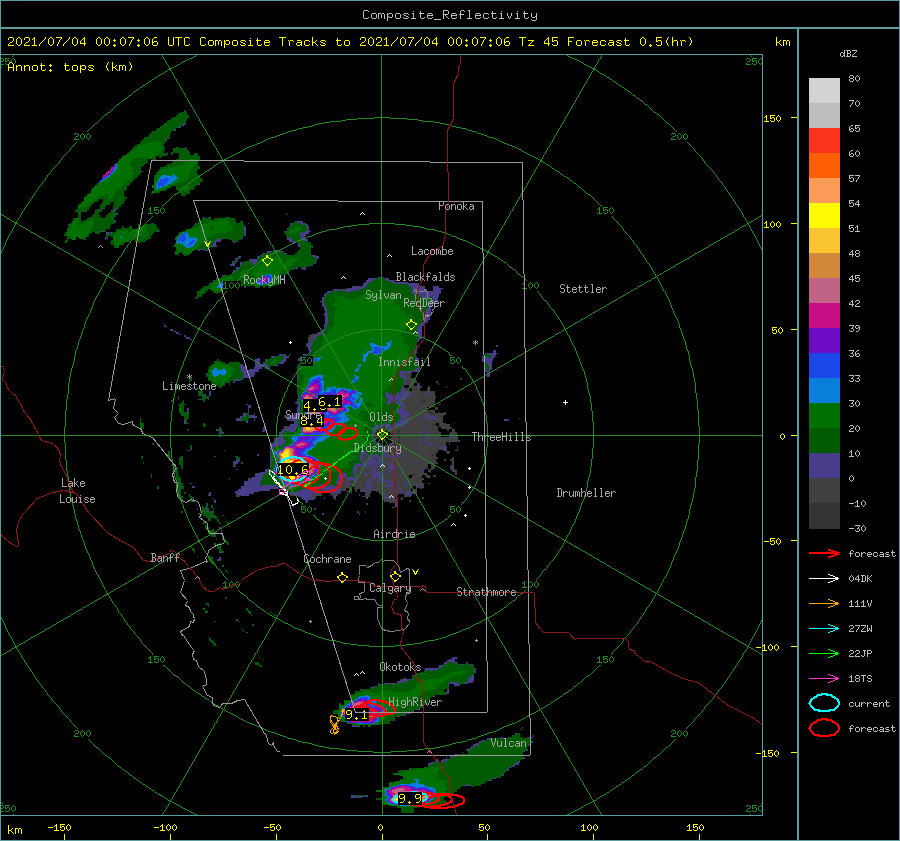
Task: Click the Ponoka city label
Action: pyautogui.click(x=456, y=206)
